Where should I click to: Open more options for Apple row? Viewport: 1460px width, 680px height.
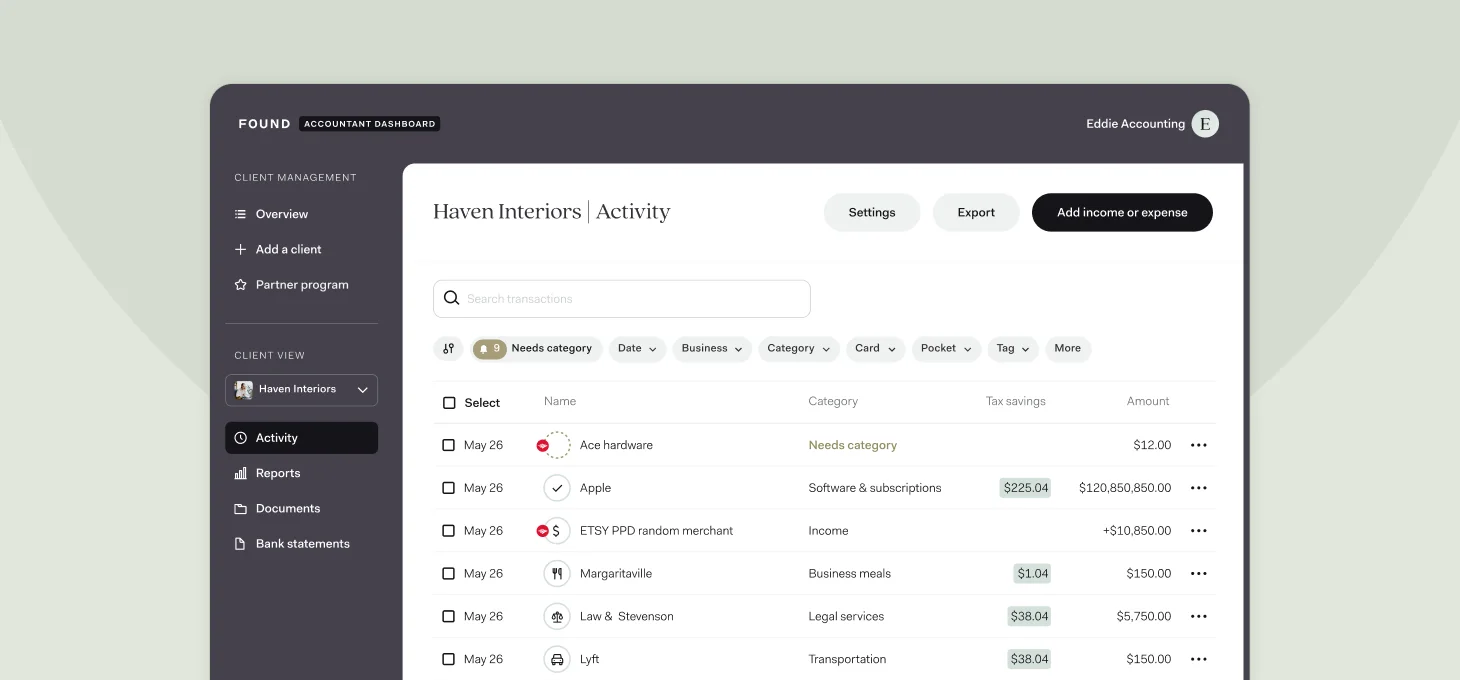(x=1199, y=488)
